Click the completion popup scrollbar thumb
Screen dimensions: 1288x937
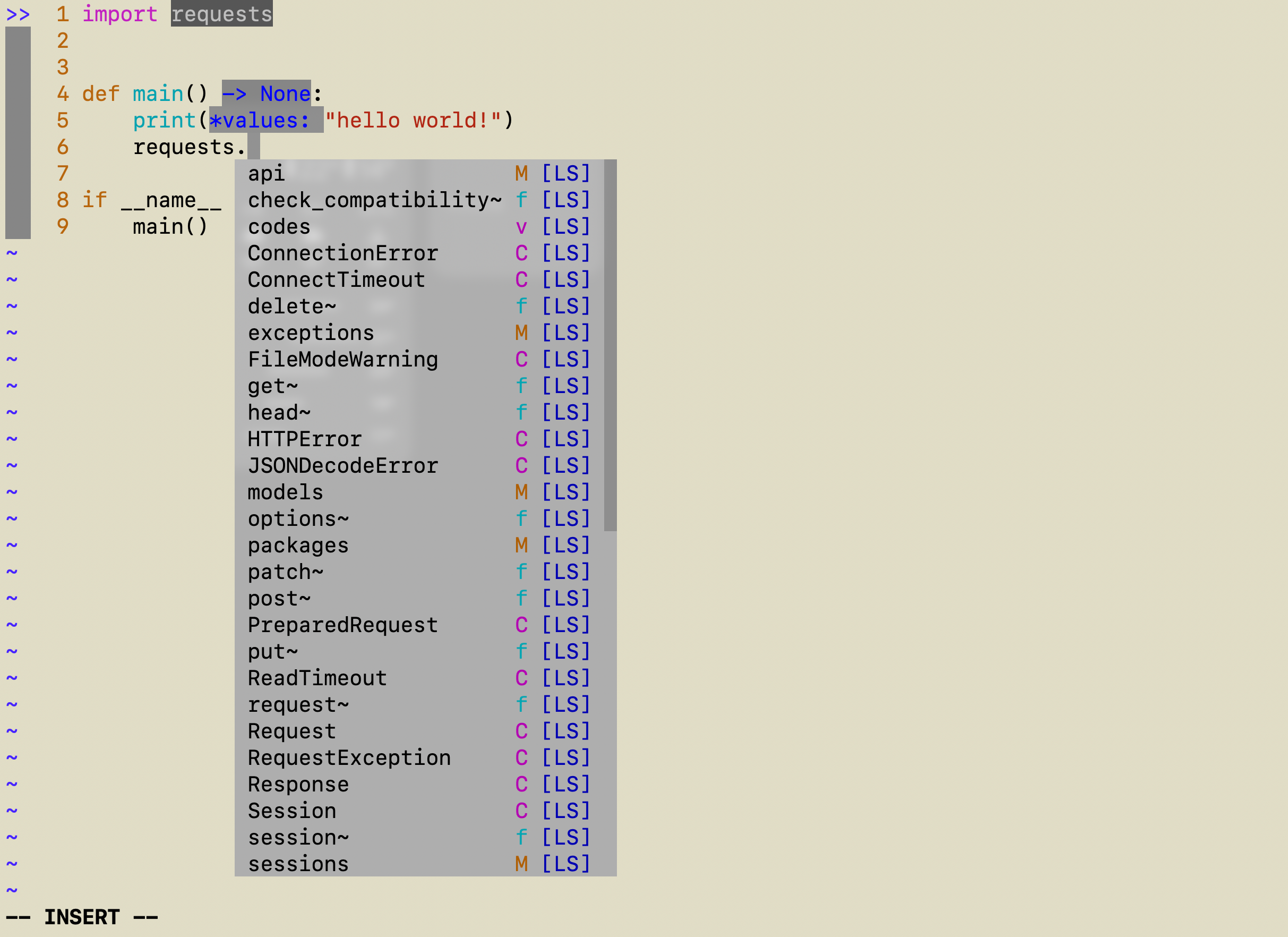pyautogui.click(x=610, y=345)
